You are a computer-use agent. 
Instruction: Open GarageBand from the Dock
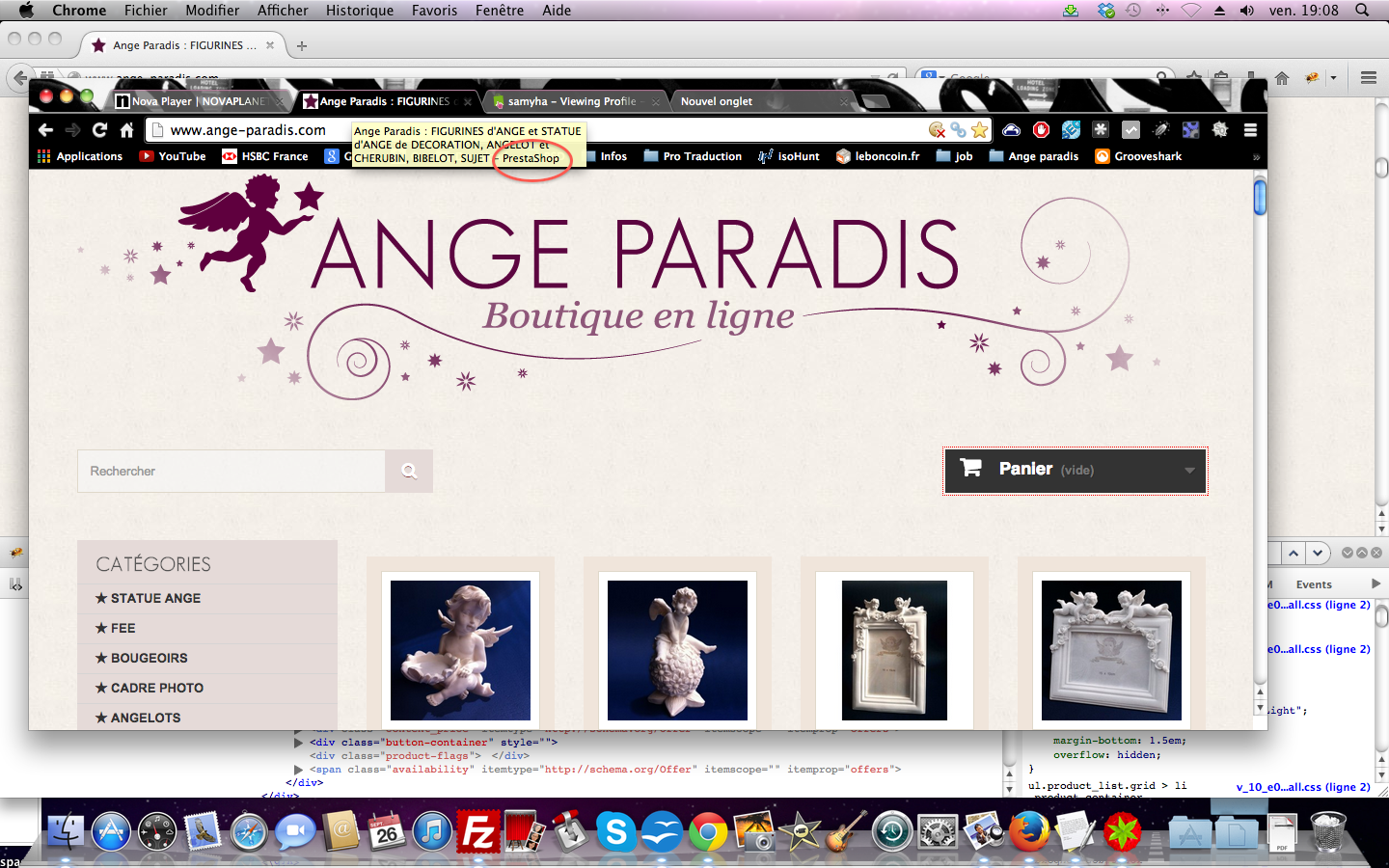tap(845, 831)
